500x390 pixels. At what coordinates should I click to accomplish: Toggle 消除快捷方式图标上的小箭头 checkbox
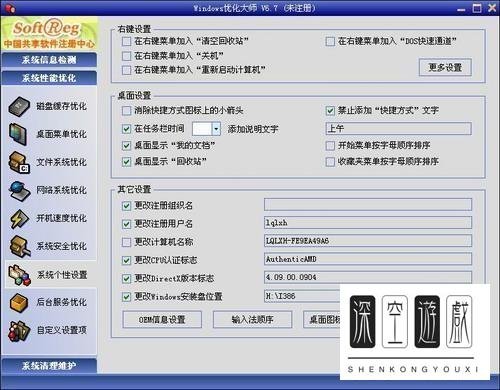pyautogui.click(x=126, y=111)
